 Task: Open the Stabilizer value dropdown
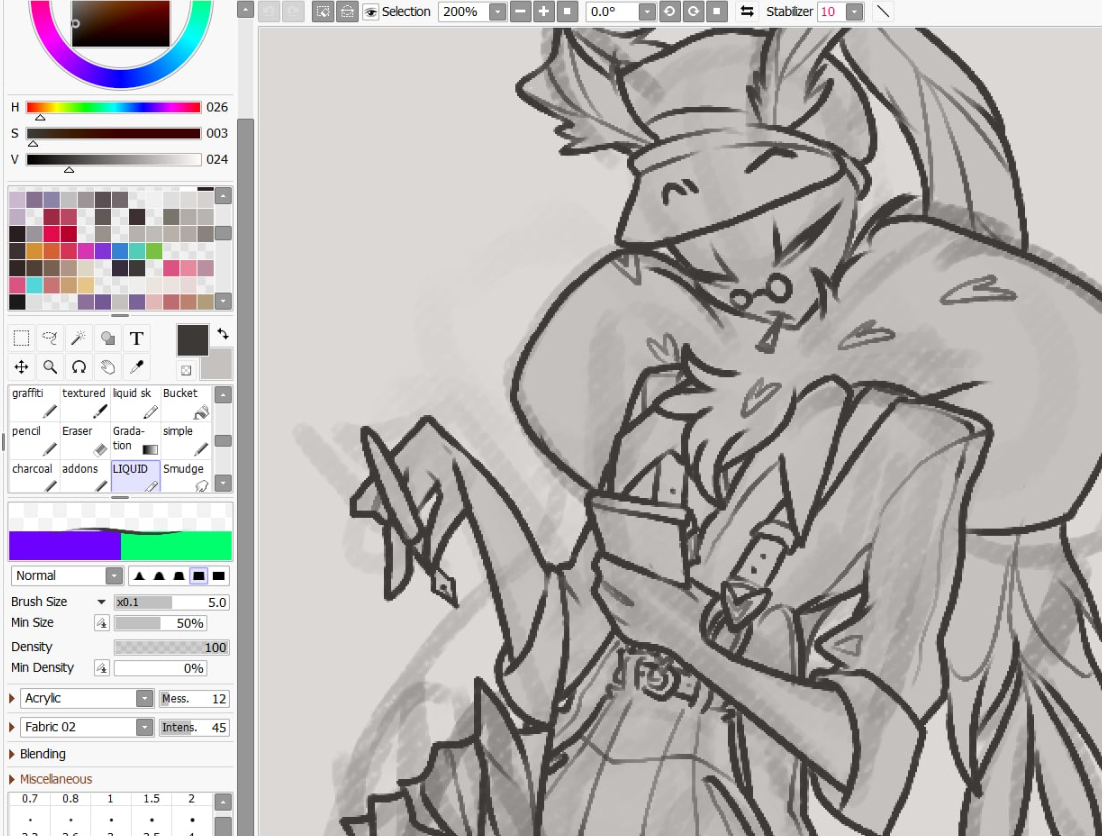click(854, 12)
